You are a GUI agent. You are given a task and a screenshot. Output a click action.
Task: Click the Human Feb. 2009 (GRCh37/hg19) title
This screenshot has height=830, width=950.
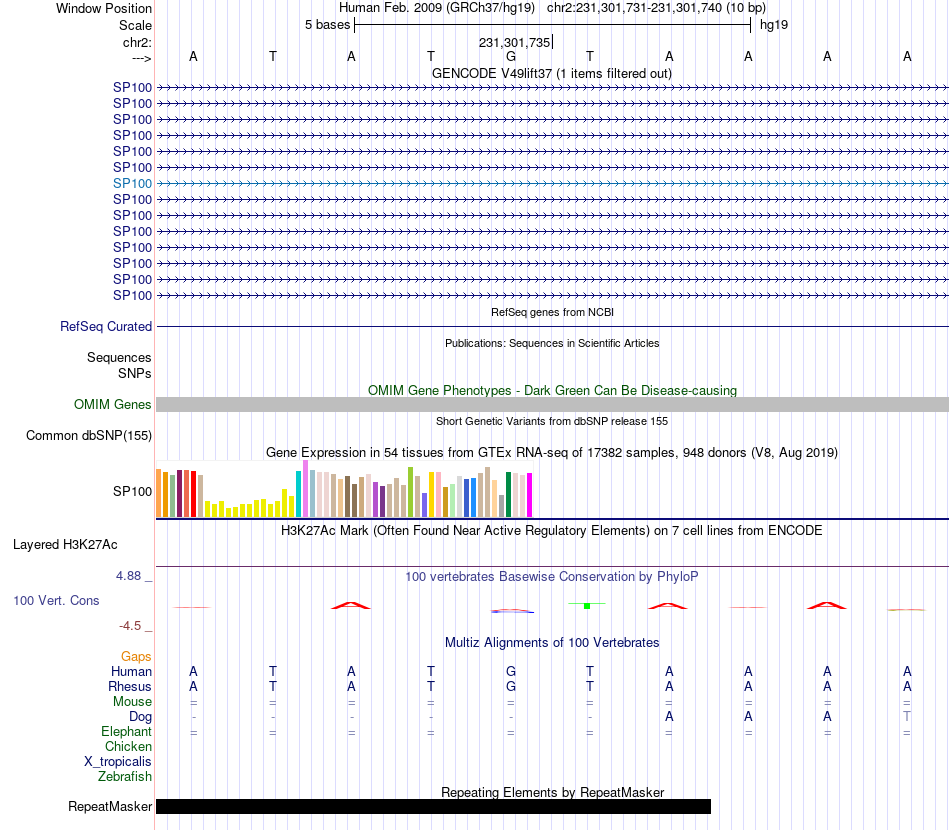coord(436,8)
